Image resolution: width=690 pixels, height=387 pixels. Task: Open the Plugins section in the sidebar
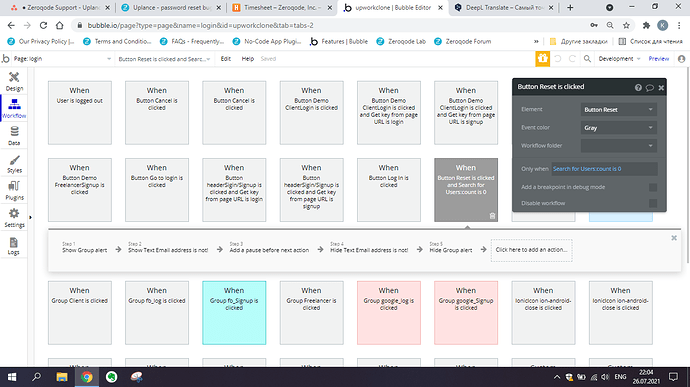[14, 191]
